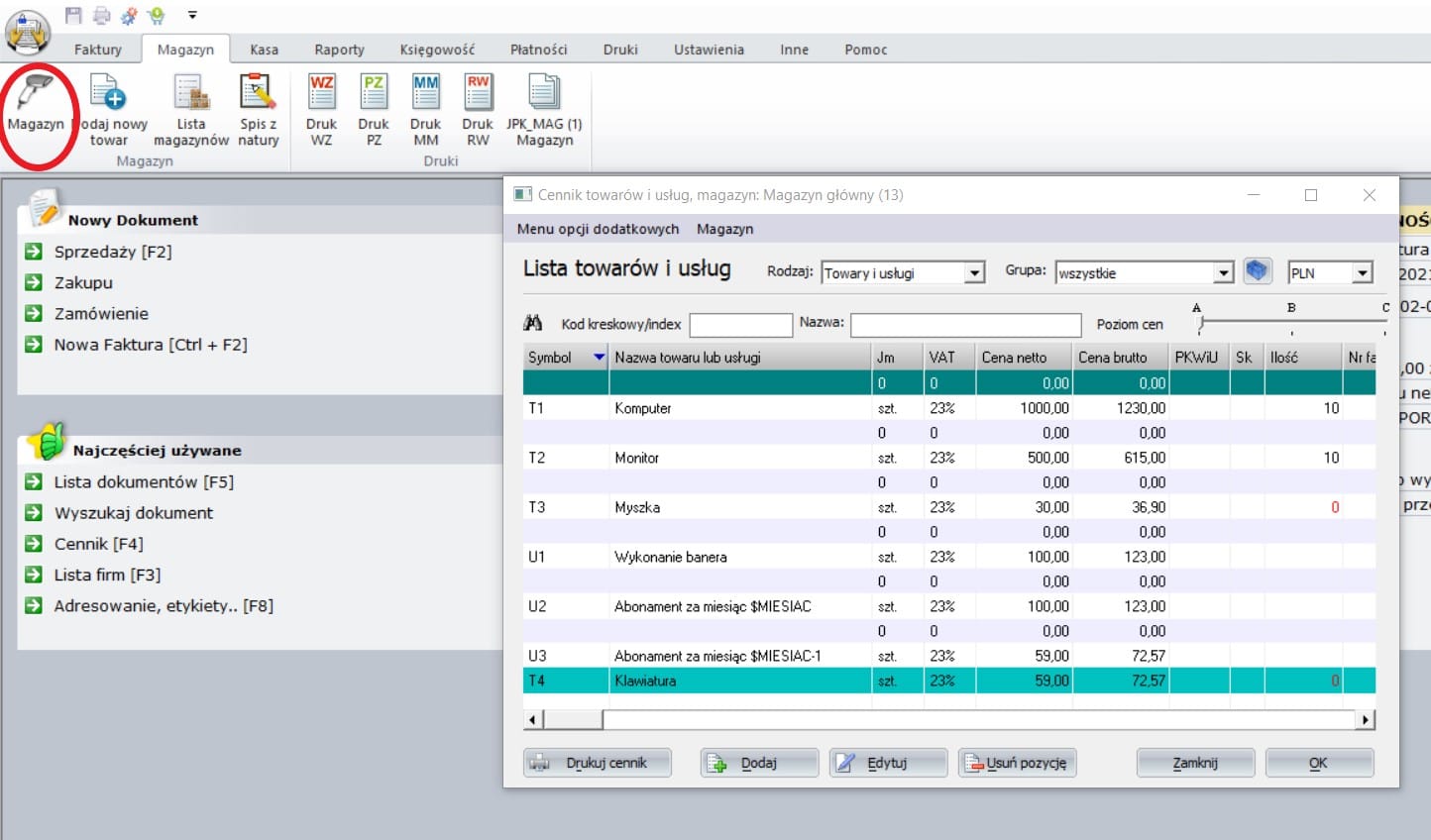Click the Druk WZ document icon
Viewport: 1431px width, 840px height.
[321, 93]
